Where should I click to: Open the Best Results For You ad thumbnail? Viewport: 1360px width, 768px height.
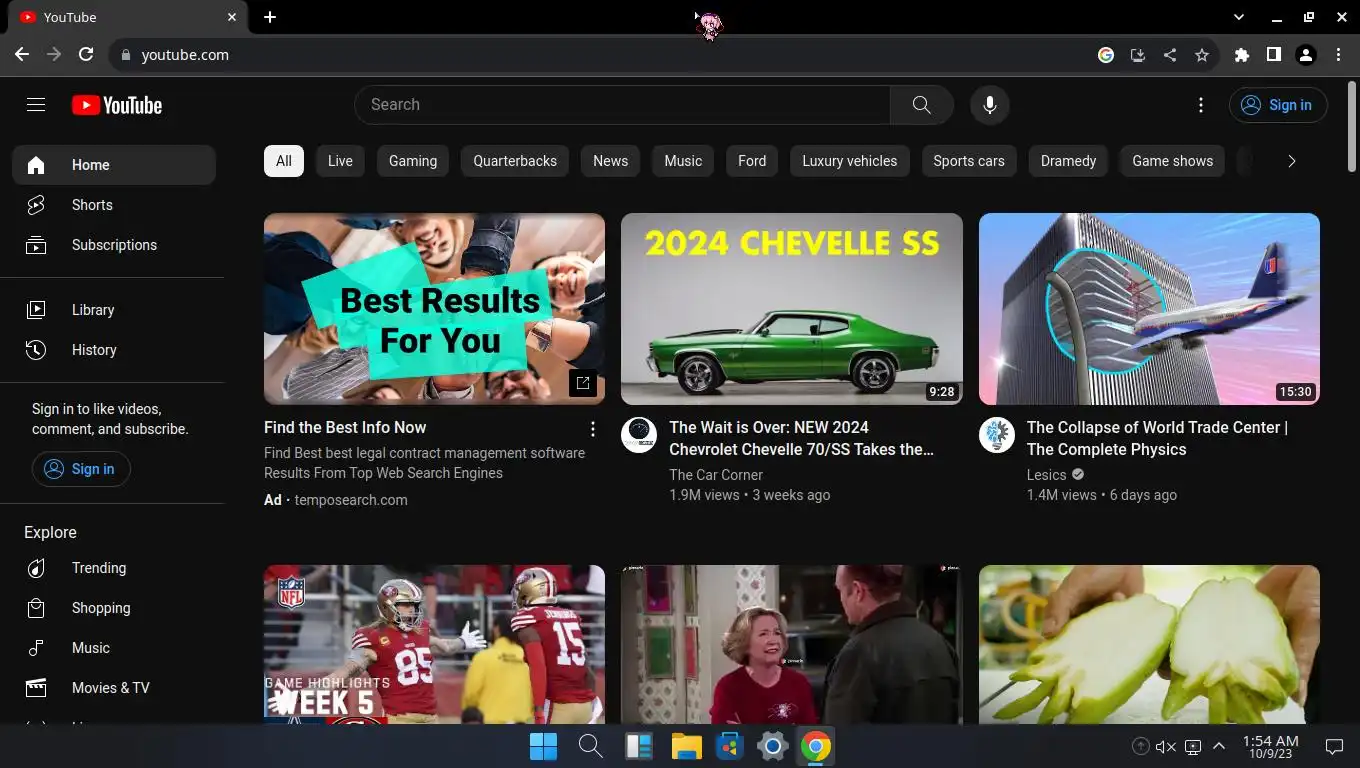coord(434,309)
